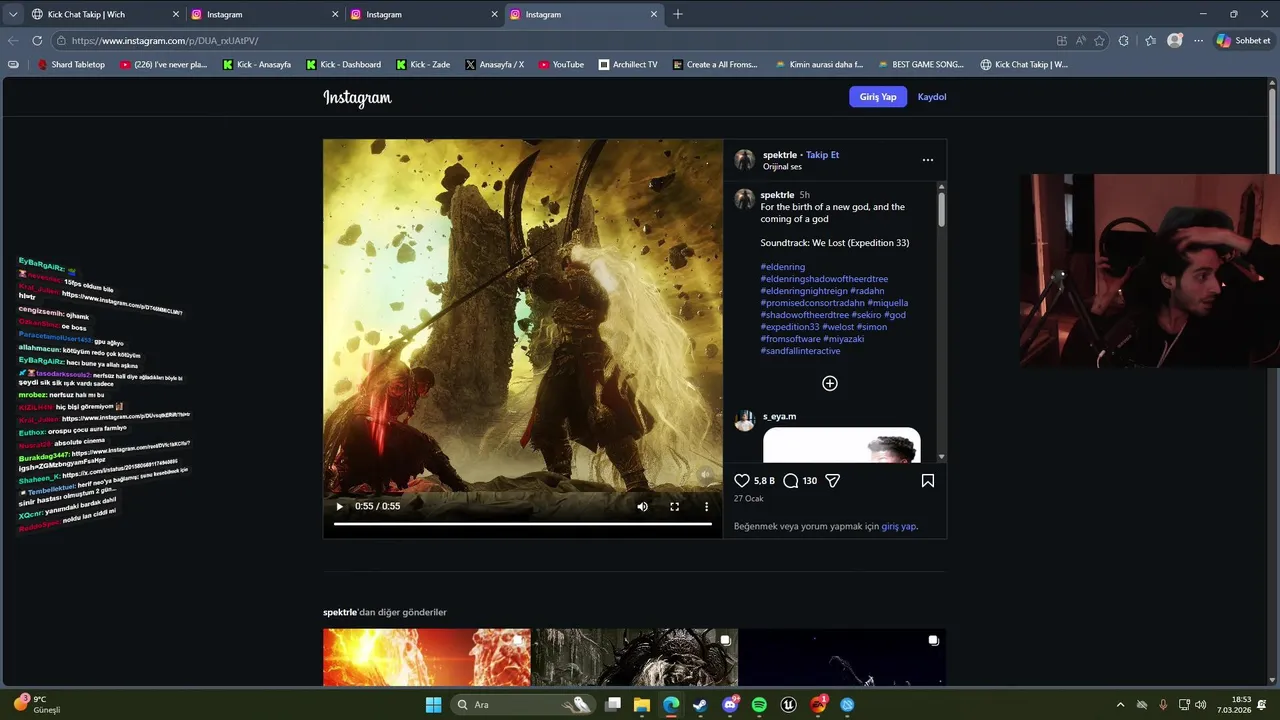1280x720 pixels.
Task: Open the browser's Settings and more menu
Action: click(x=1198, y=41)
